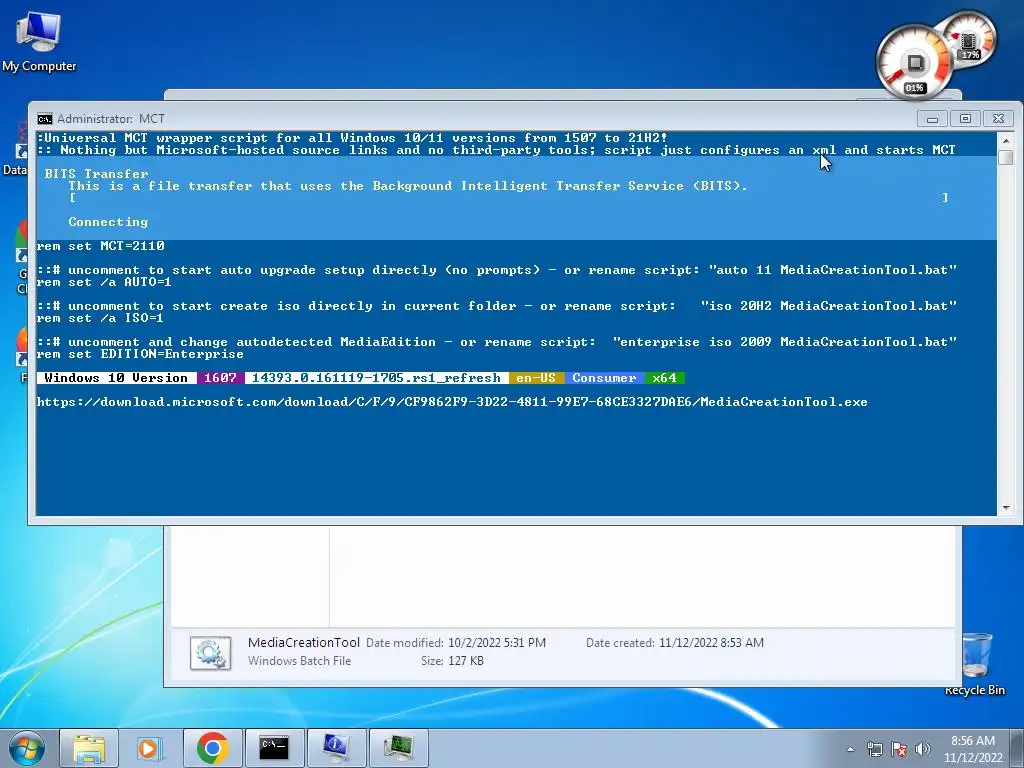Close the Administrator: MCT window
1024x768 pixels.
[999, 119]
